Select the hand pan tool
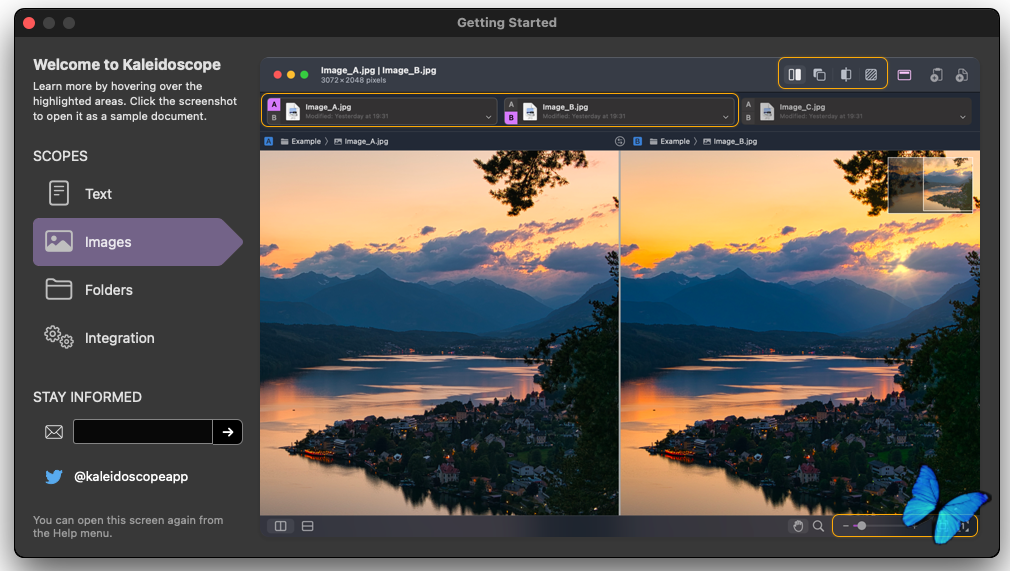This screenshot has height=571, width=1010. (x=798, y=526)
